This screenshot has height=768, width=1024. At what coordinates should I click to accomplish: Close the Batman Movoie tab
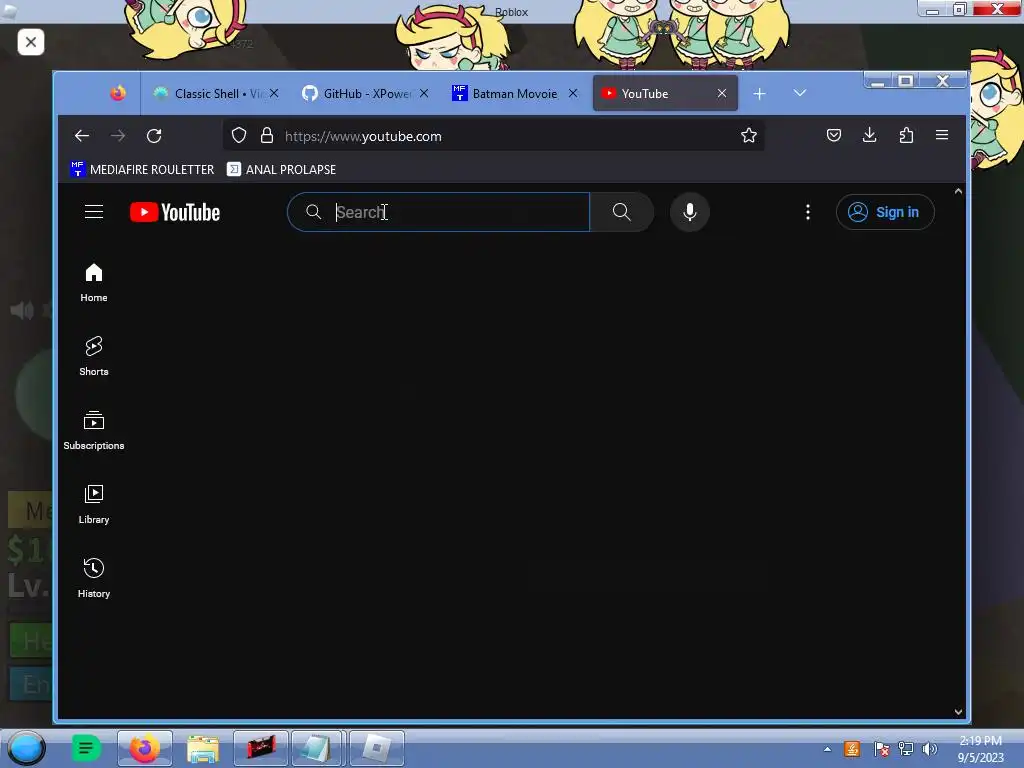[573, 93]
